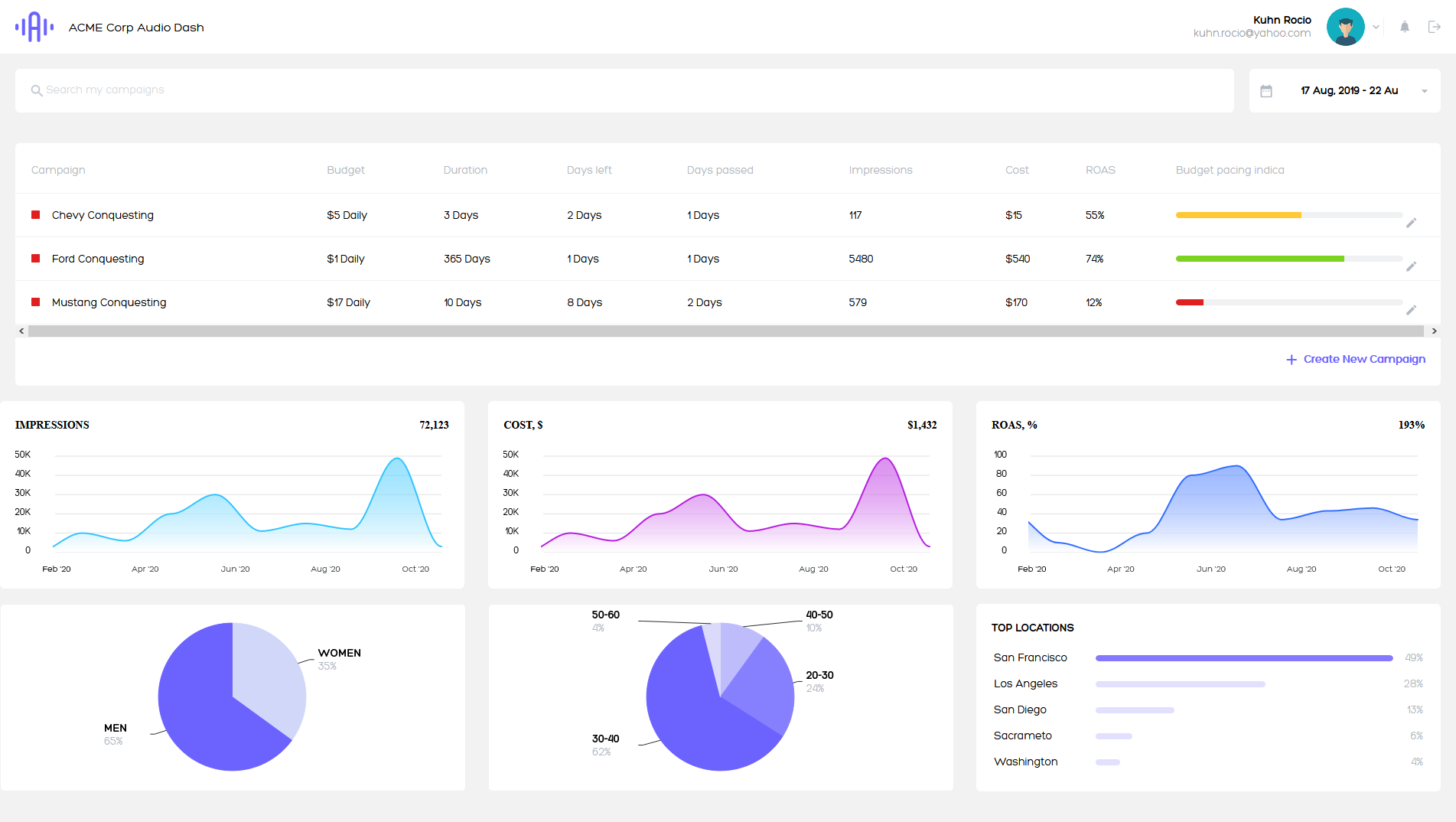The image size is (1456, 822).
Task: Click the user profile avatar
Action: point(1345,27)
